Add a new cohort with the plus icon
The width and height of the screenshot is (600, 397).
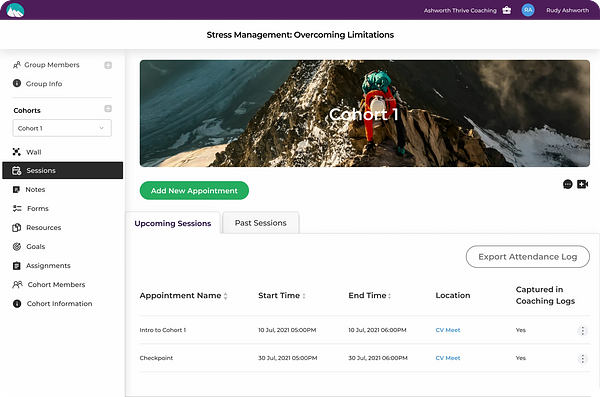(108, 109)
